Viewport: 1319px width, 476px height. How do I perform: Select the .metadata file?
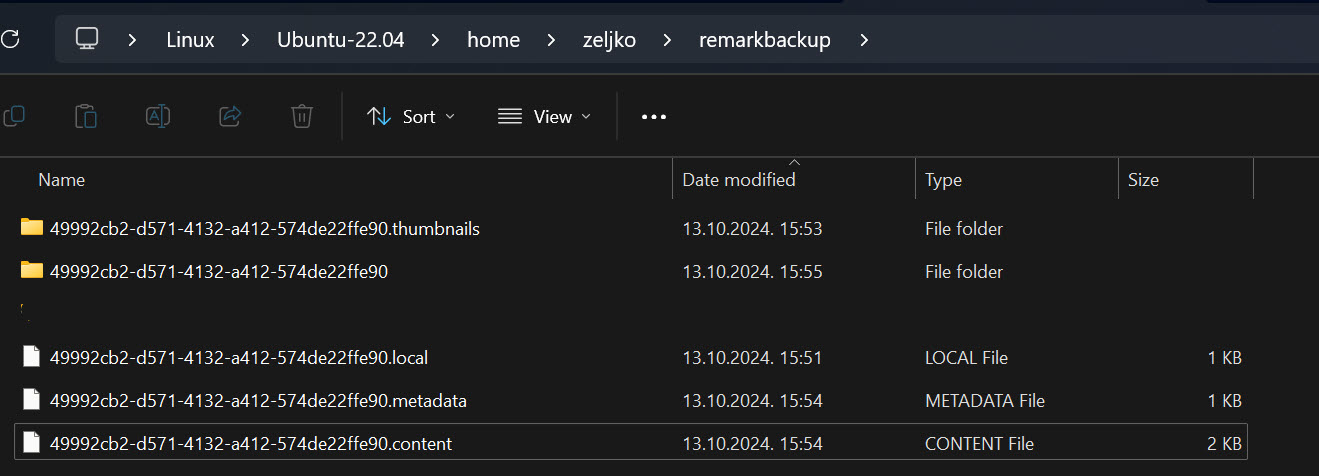click(x=258, y=401)
